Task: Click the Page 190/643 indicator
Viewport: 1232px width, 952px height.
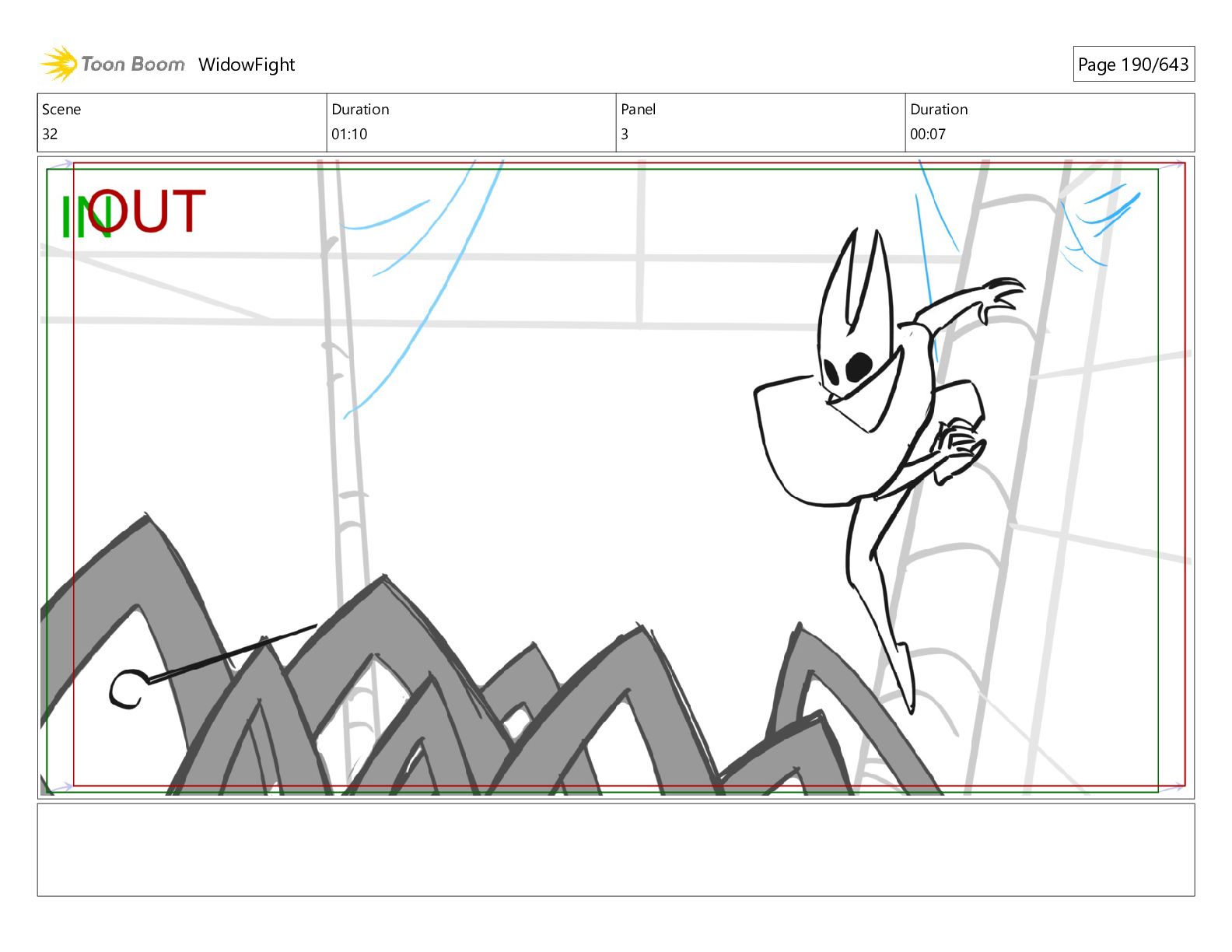Action: click(x=1133, y=65)
